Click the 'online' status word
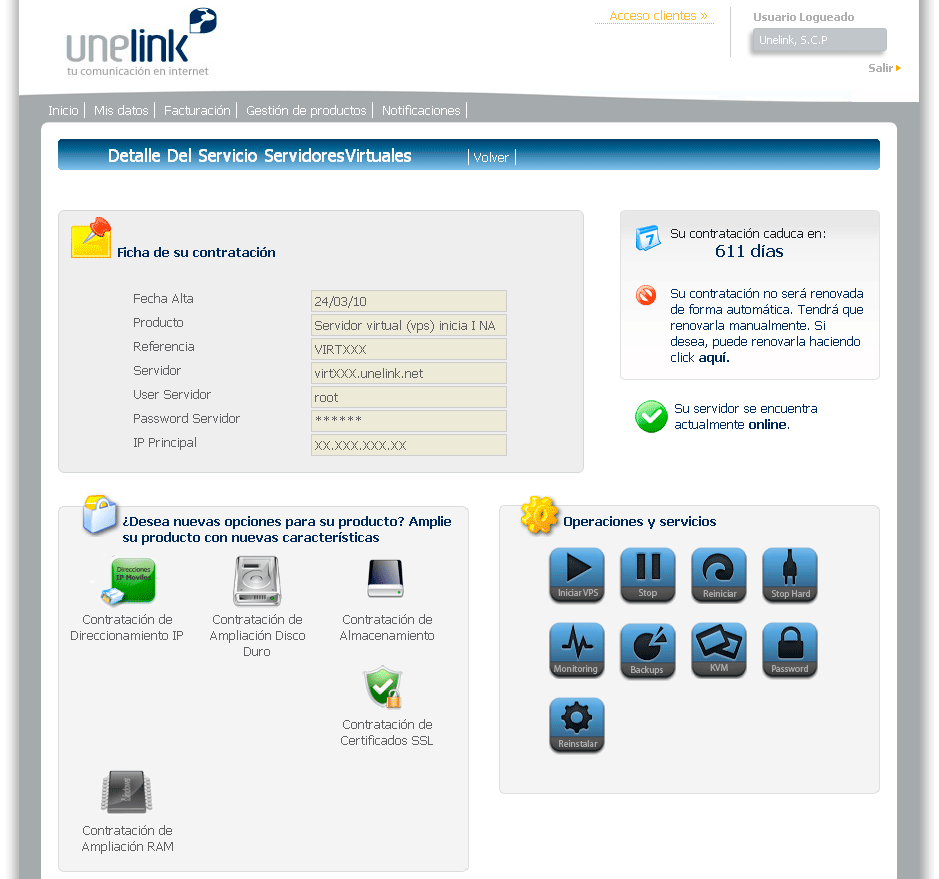Screen dimensions: 939x879 point(767,425)
